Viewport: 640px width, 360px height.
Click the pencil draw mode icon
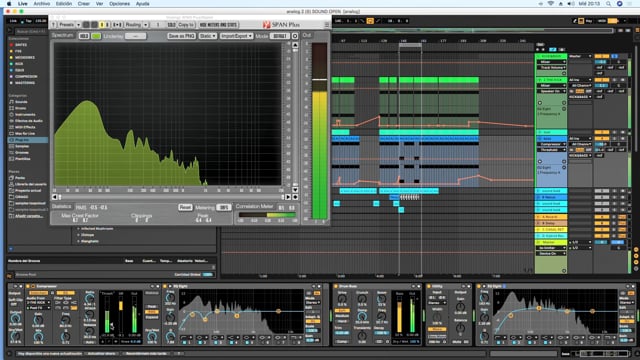[x=574, y=21]
